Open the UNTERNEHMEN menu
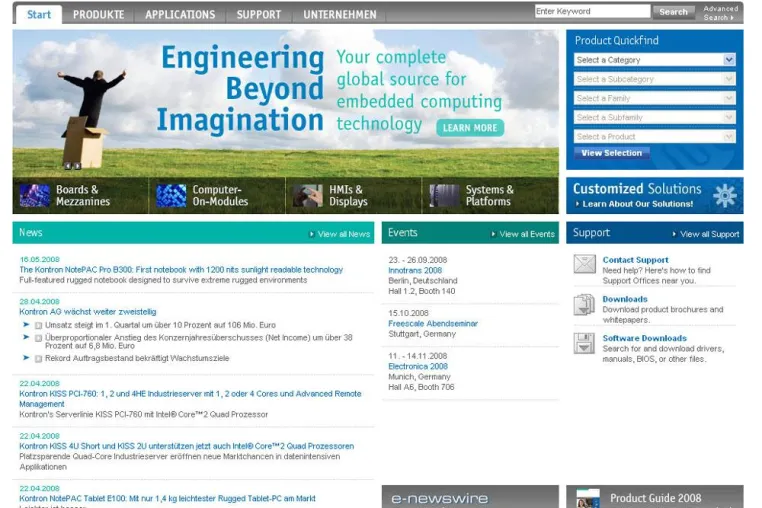The image size is (762, 508). (340, 15)
